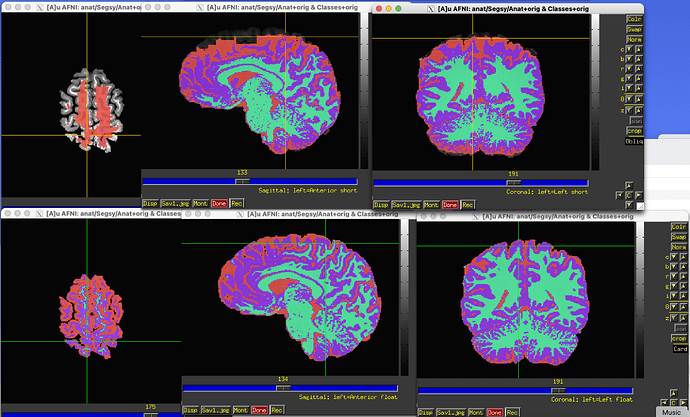Click 'z' zoom-in arrow in upper coronal window
Viewport: 690px width, 417px height.
point(639,110)
